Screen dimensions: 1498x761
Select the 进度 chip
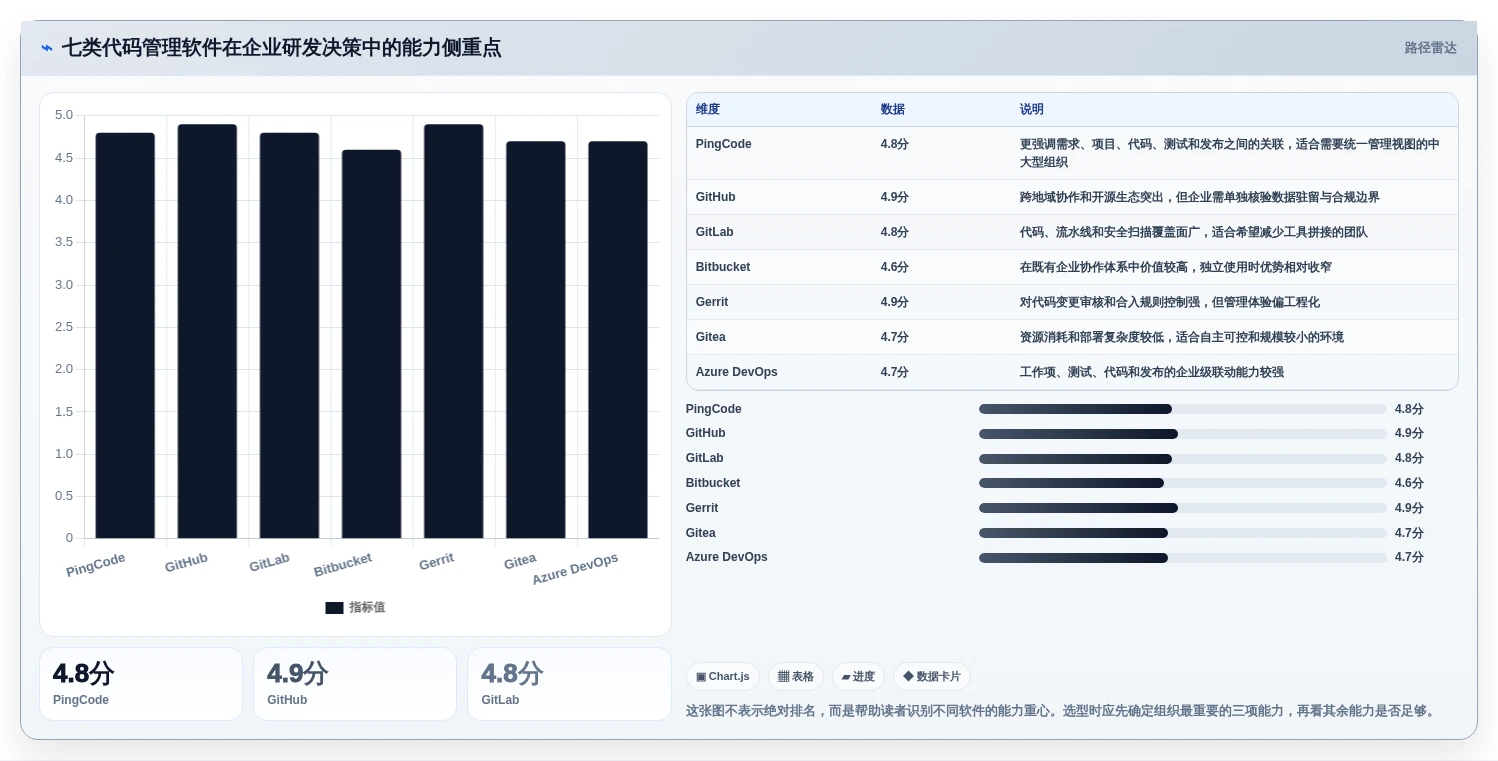pos(858,677)
